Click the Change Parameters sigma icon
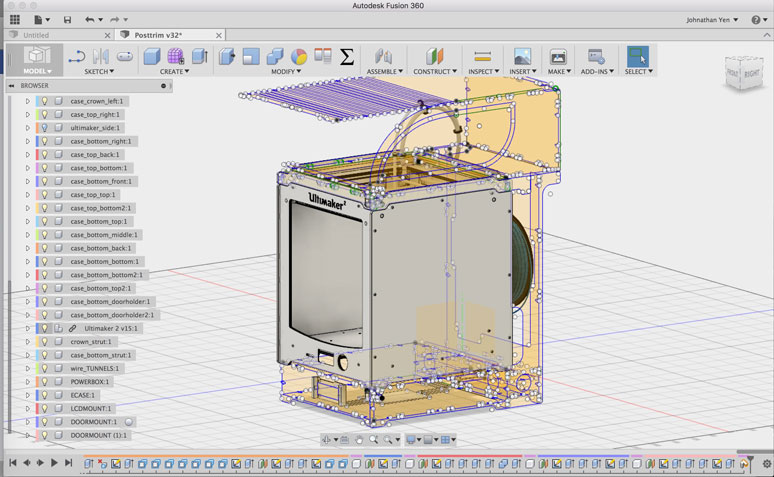 347,56
